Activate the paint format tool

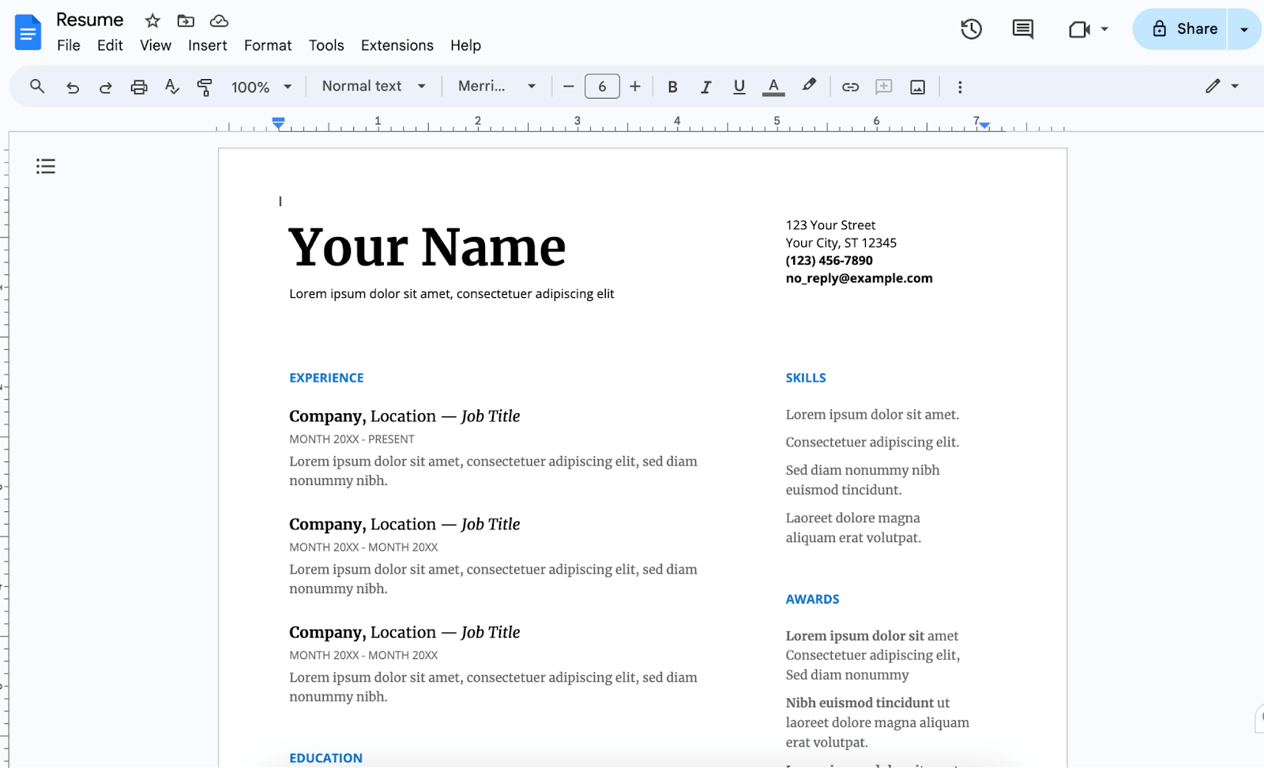pyautogui.click(x=205, y=87)
